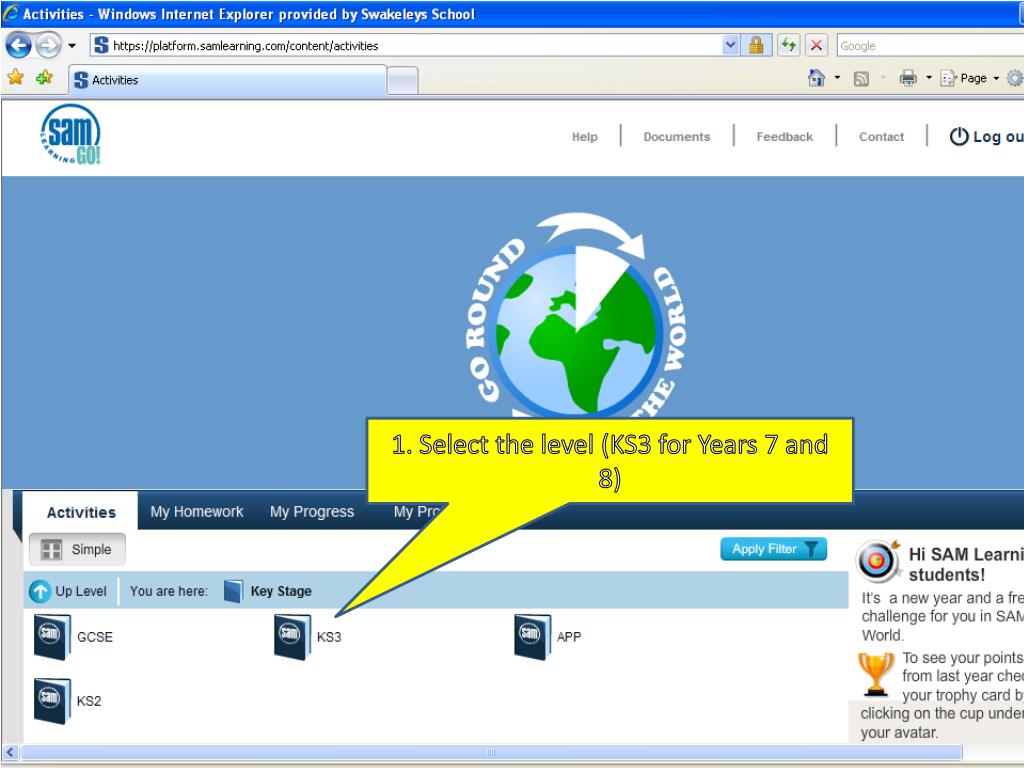The height and width of the screenshot is (768, 1024).
Task: Click the Internet Explorer title bar icon
Action: click(10, 12)
